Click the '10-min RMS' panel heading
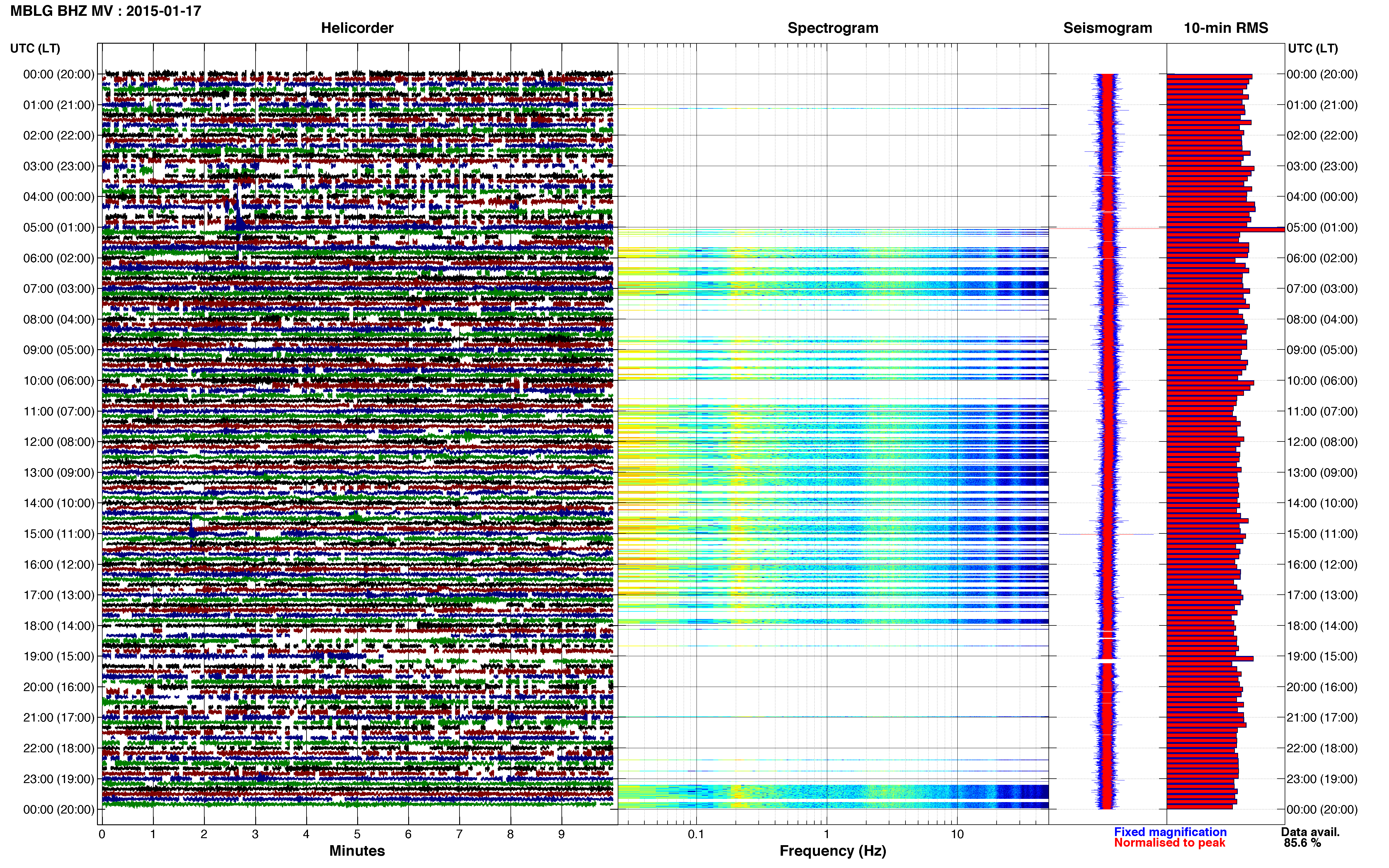Image resolution: width=1389 pixels, height=868 pixels. [1225, 28]
